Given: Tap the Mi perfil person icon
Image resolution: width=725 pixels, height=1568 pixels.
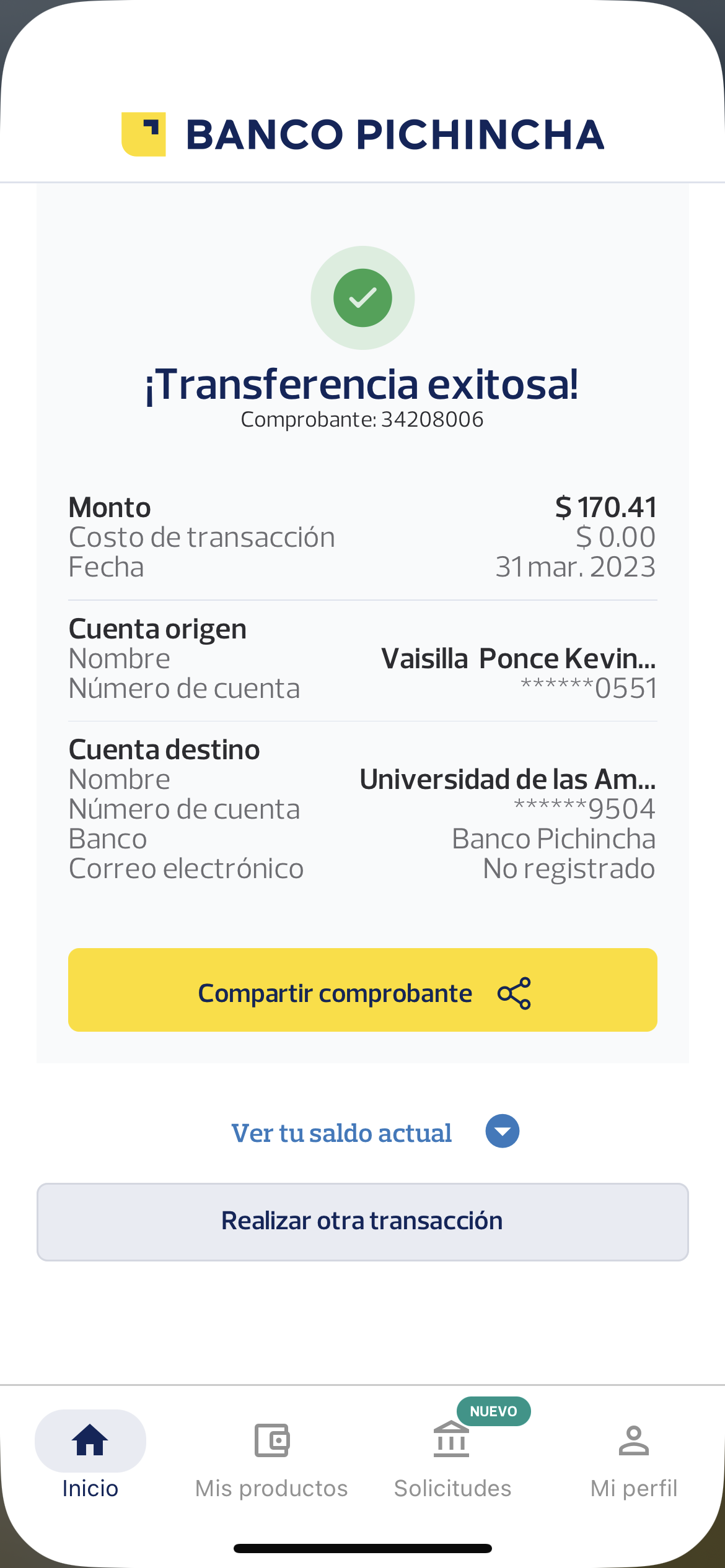Looking at the screenshot, I should click(x=633, y=1440).
